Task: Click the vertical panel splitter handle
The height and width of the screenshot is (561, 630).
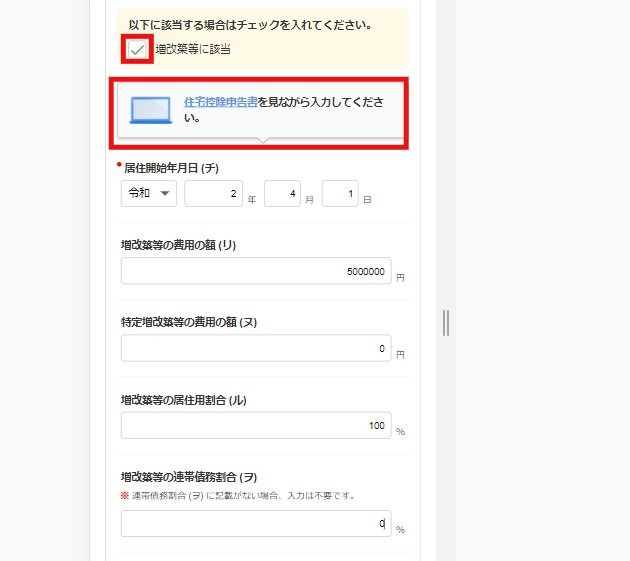Action: 446,323
